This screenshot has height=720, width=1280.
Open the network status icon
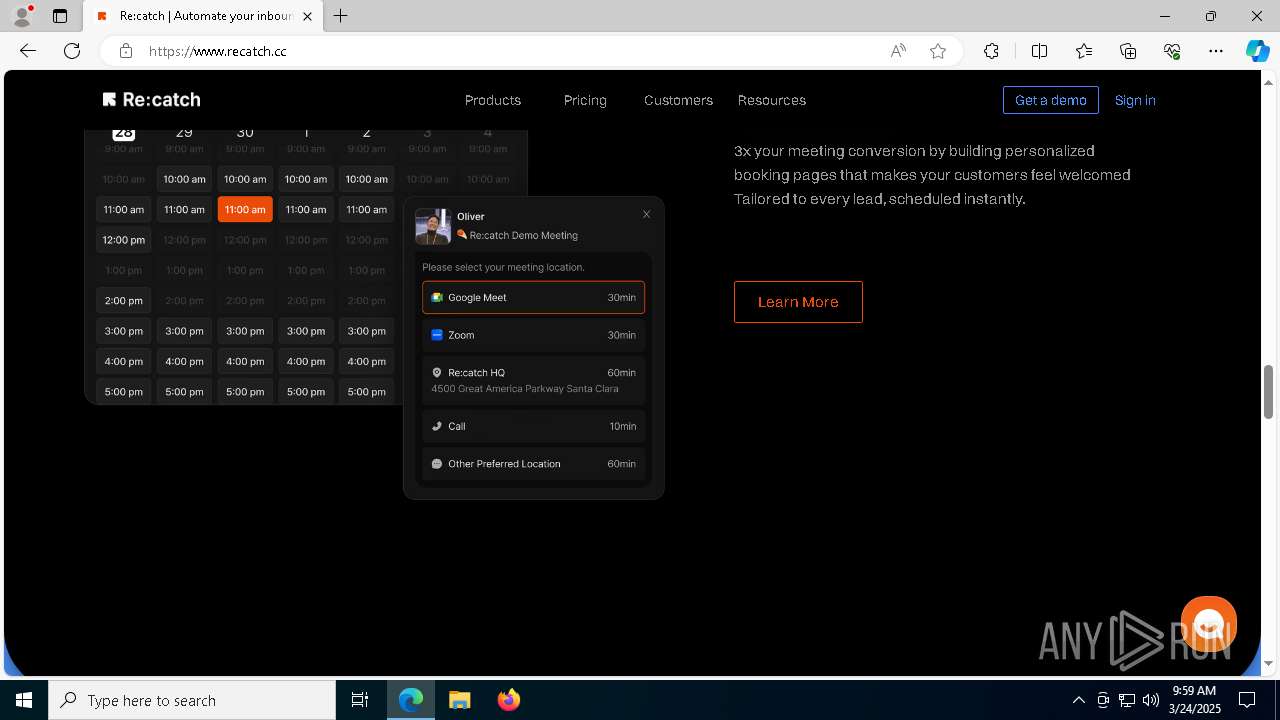tap(1127, 700)
